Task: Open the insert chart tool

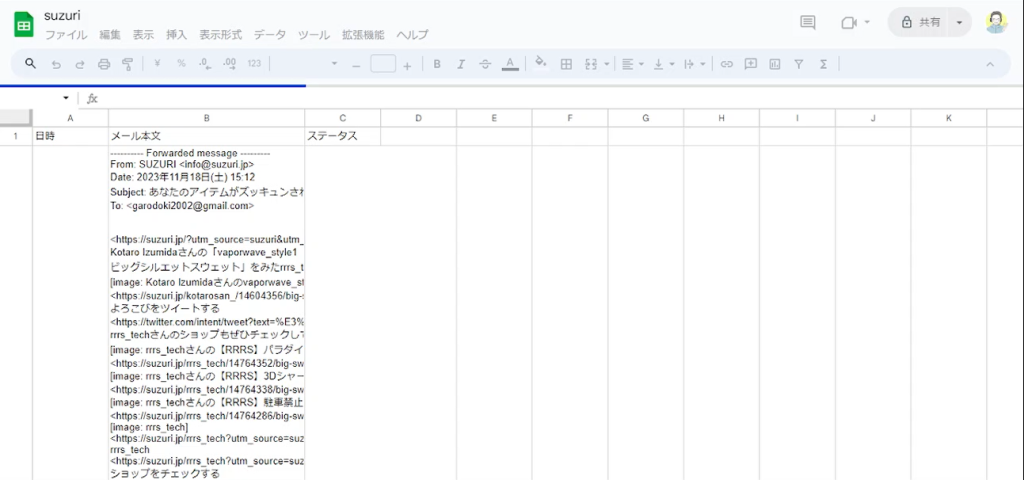Action: pos(775,64)
